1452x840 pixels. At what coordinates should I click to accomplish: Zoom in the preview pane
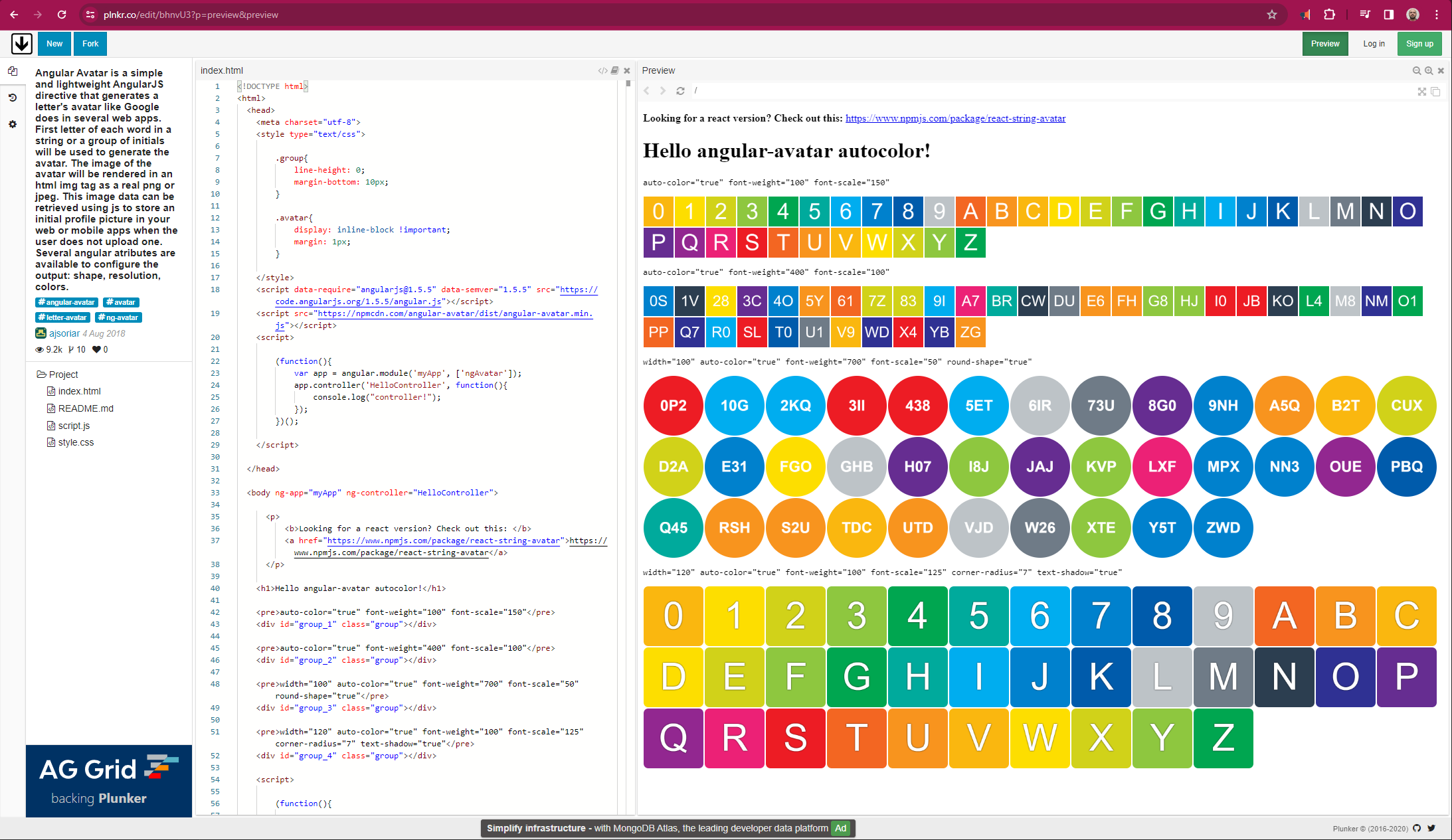click(x=1429, y=70)
